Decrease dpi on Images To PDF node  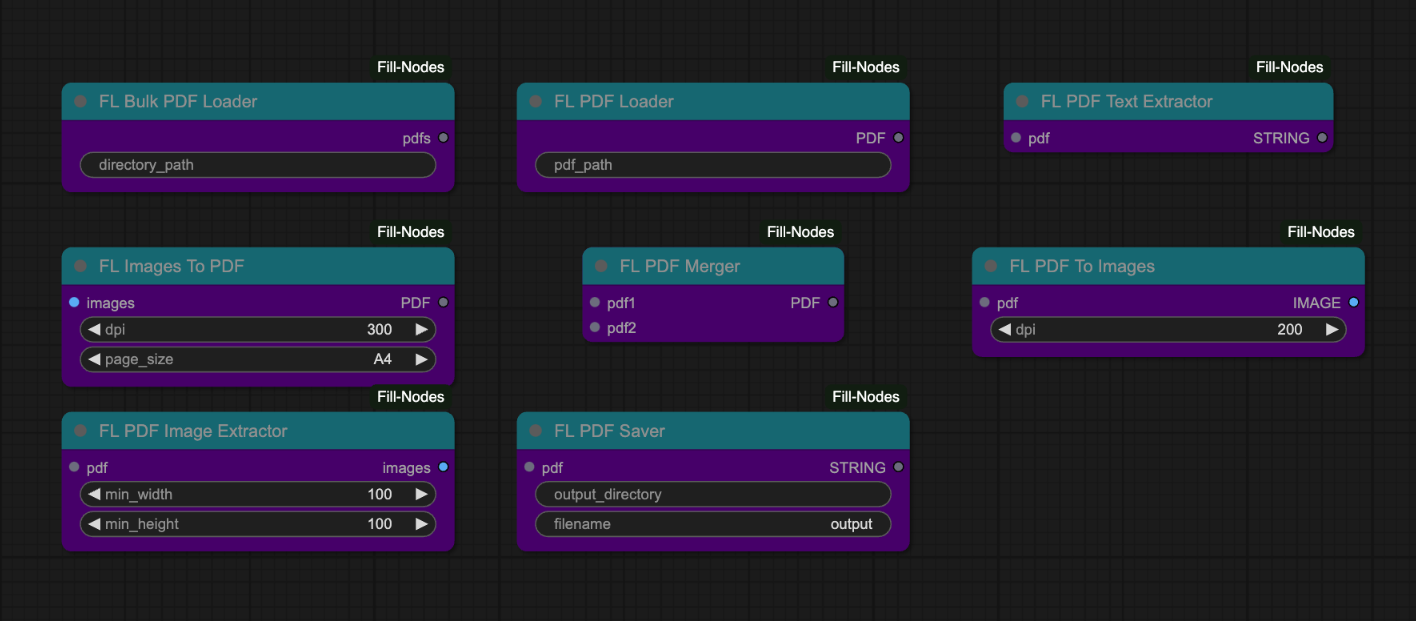pyautogui.click(x=95, y=329)
